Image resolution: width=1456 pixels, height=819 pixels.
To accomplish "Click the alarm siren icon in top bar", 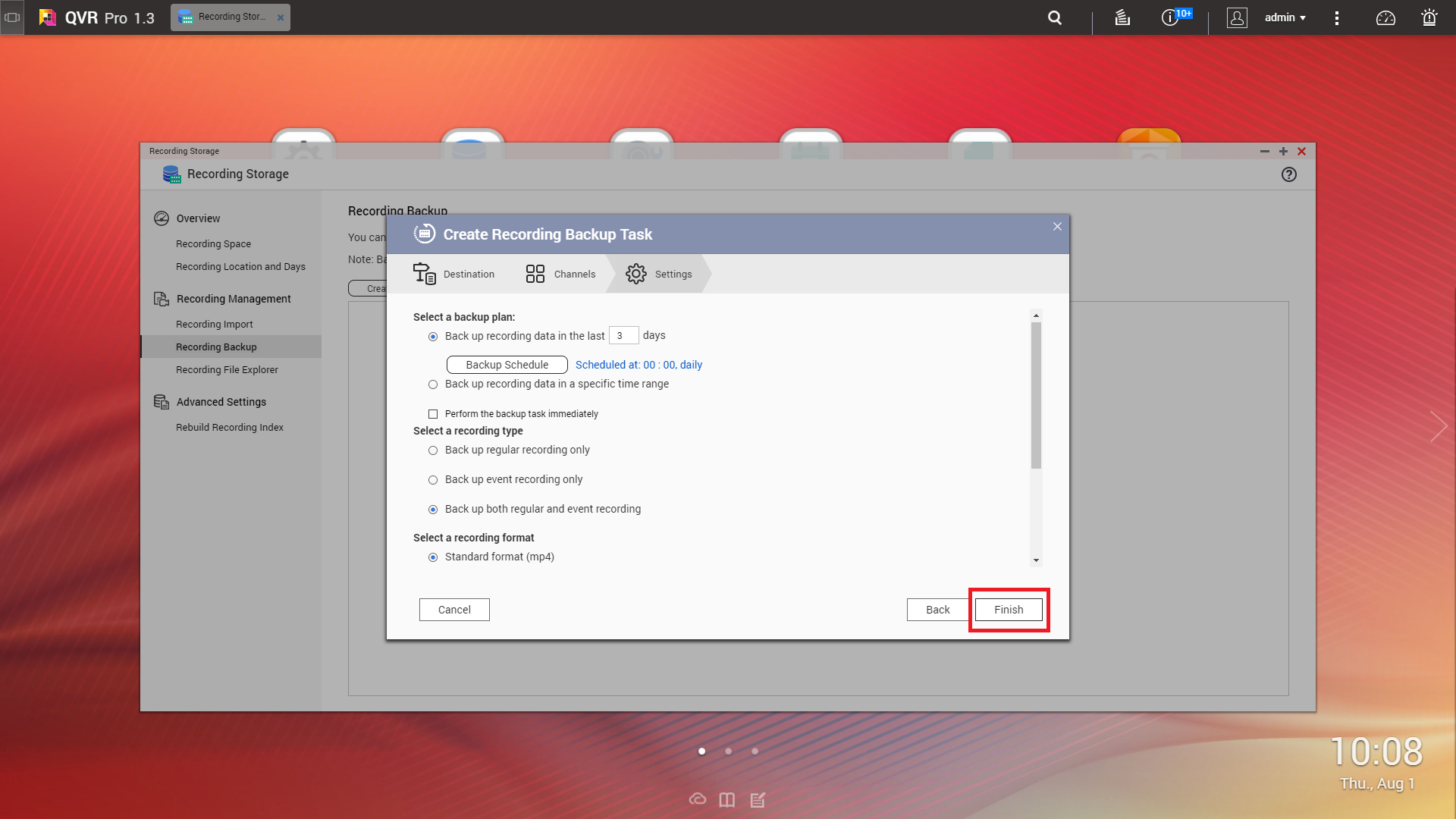I will coord(1429,17).
